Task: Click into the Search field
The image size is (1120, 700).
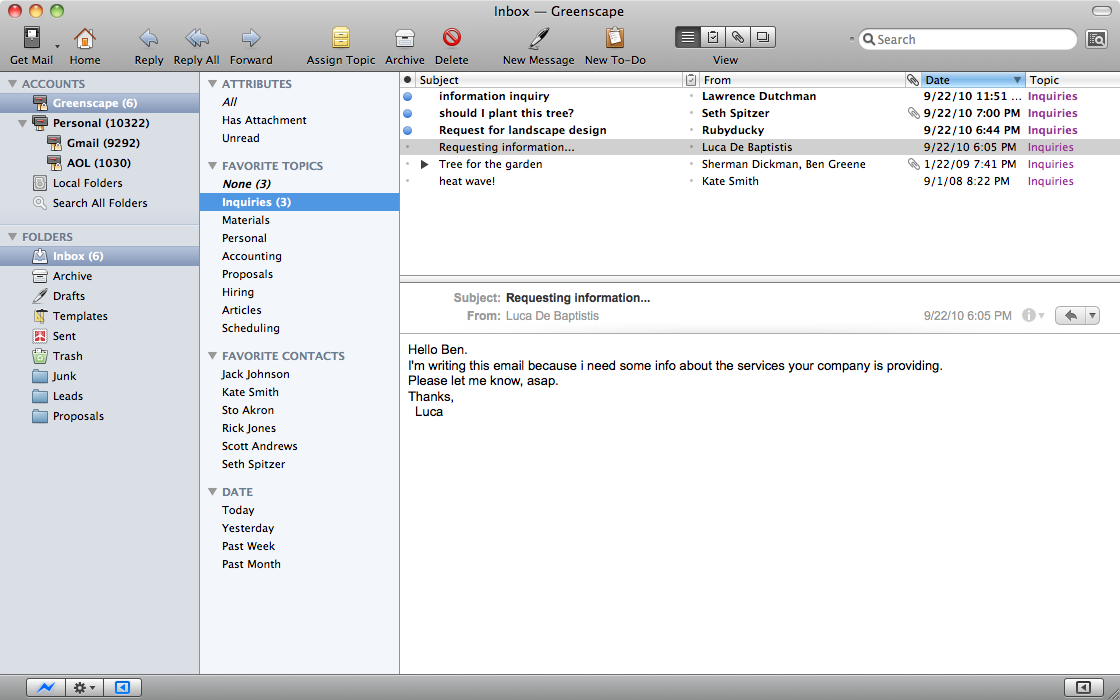Action: point(970,40)
